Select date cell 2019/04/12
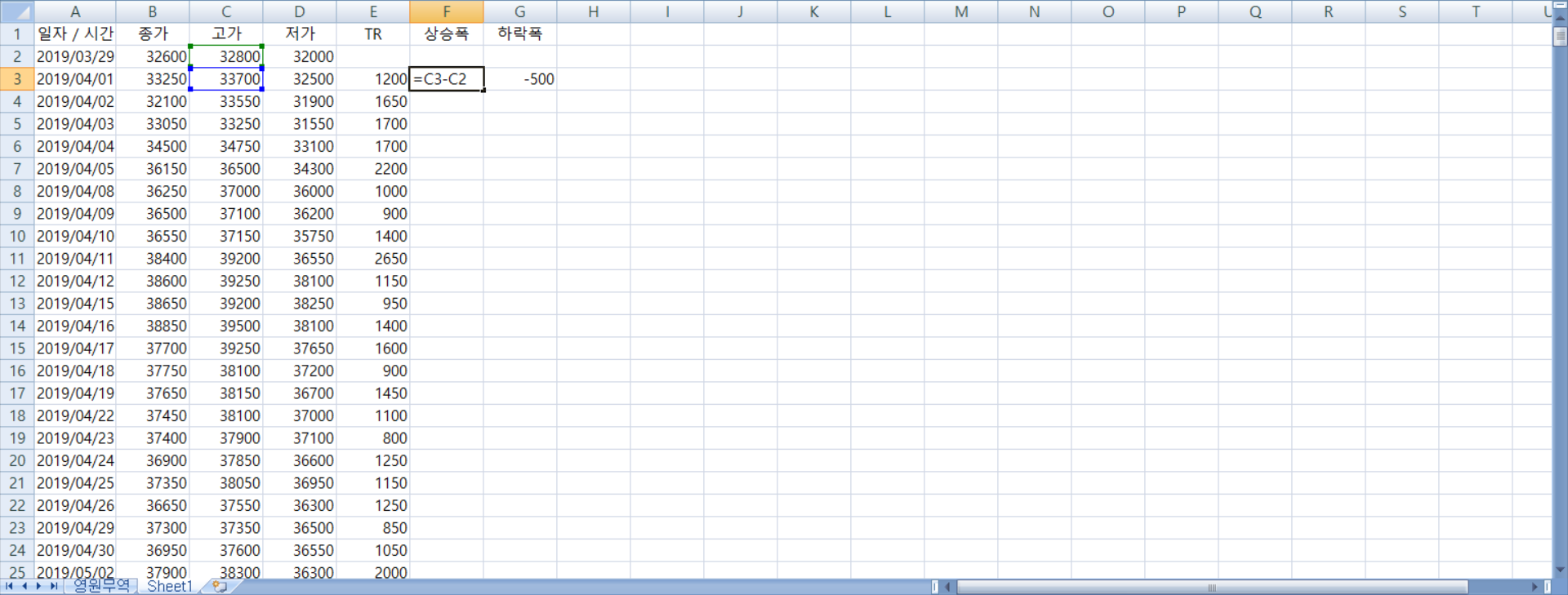This screenshot has height=595, width=1568. 75,281
